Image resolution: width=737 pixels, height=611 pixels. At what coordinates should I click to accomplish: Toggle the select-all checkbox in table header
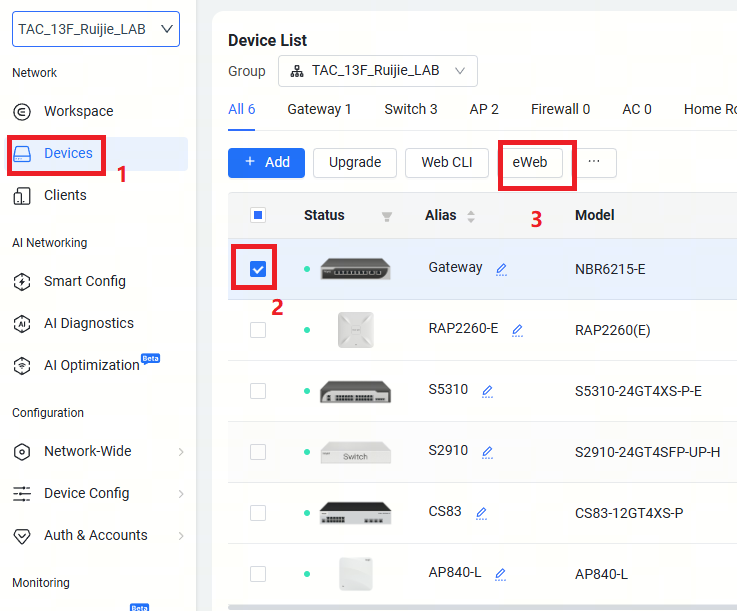(x=258, y=215)
